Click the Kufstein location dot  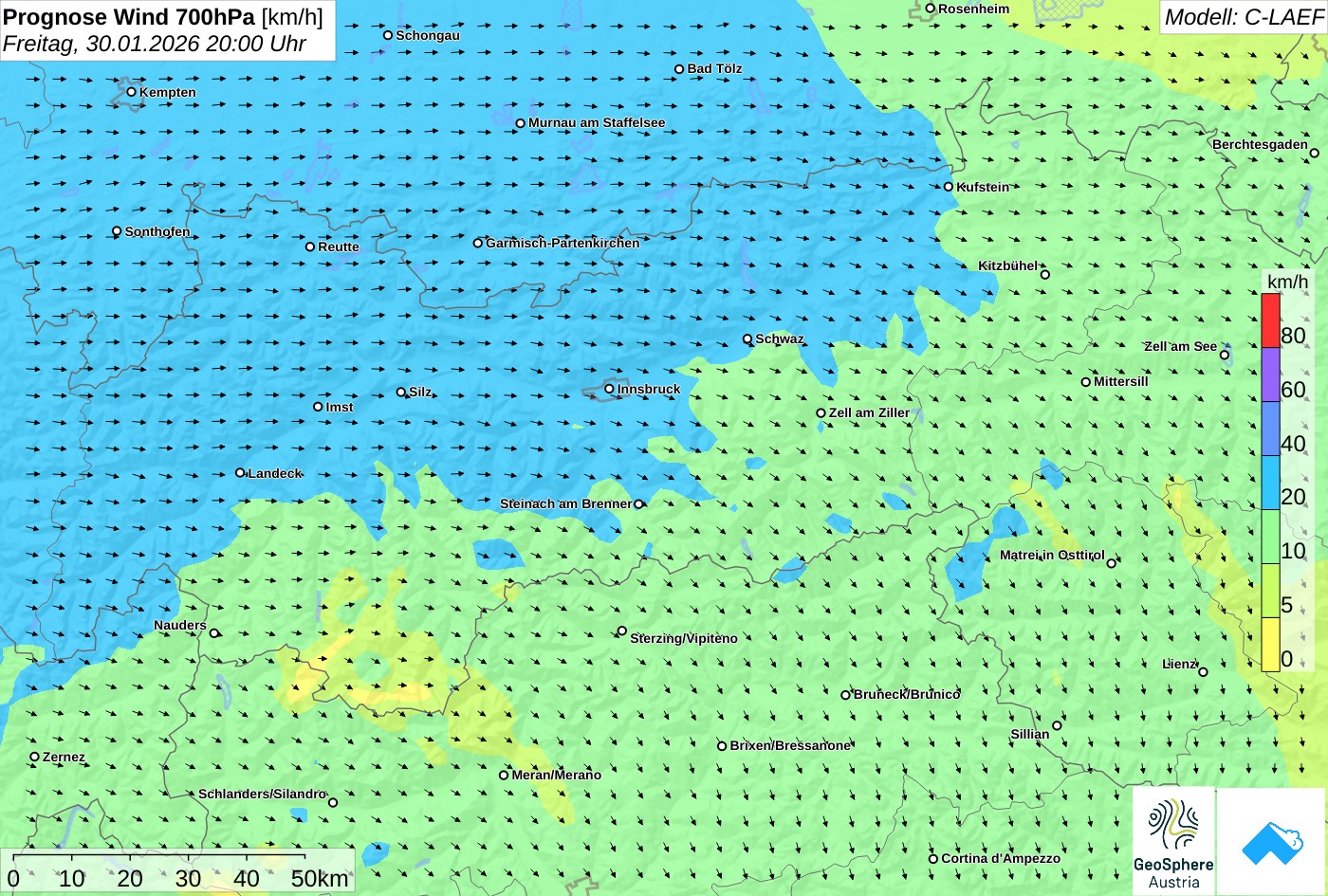(x=948, y=187)
